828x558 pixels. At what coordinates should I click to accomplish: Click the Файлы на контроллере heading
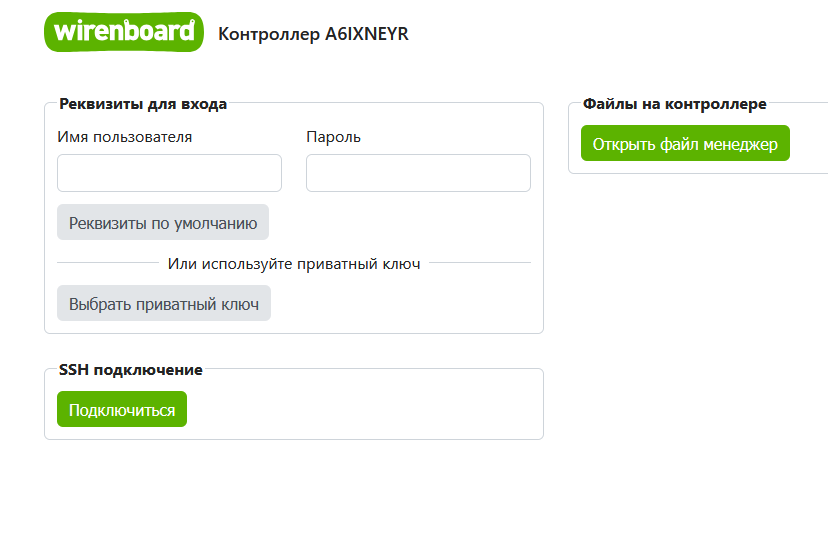pyautogui.click(x=675, y=103)
